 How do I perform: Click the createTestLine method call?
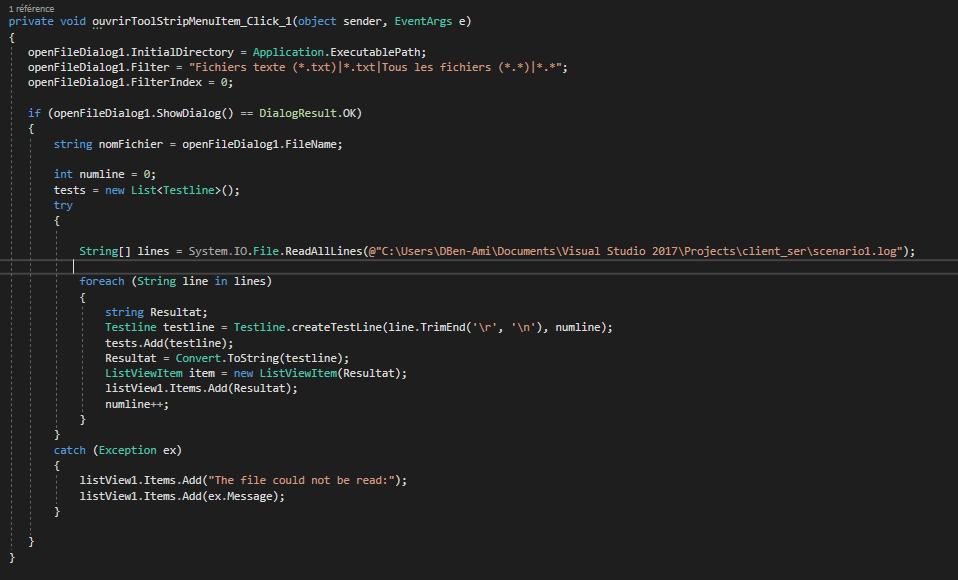point(337,328)
